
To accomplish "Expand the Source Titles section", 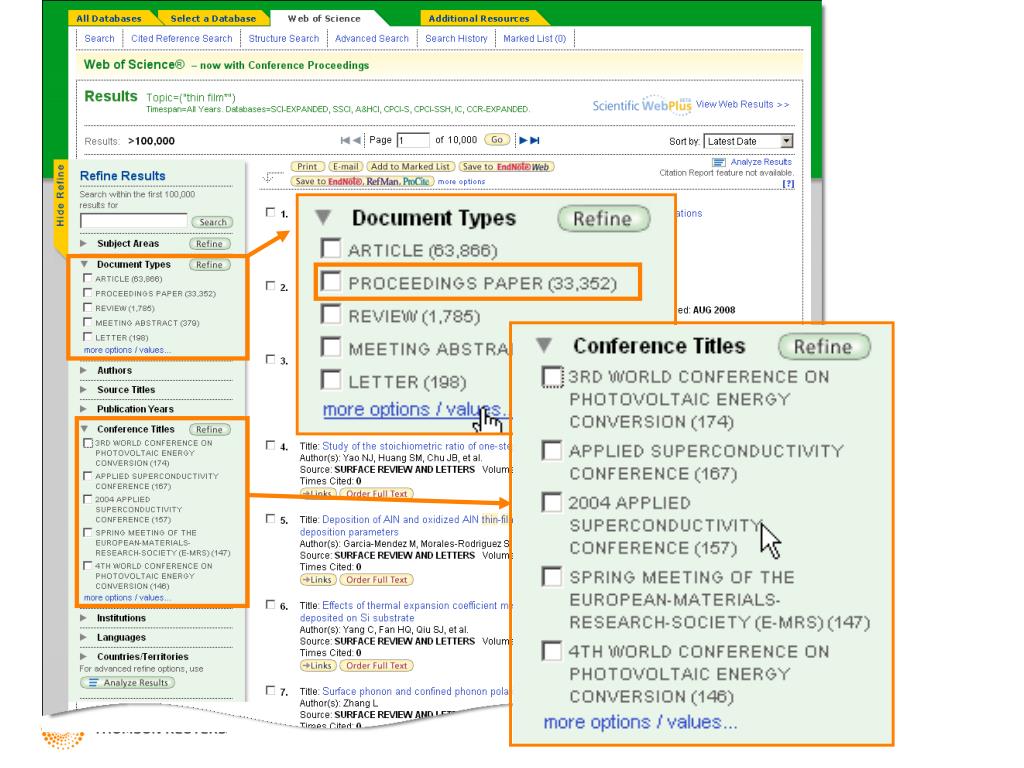I will tap(84, 390).
